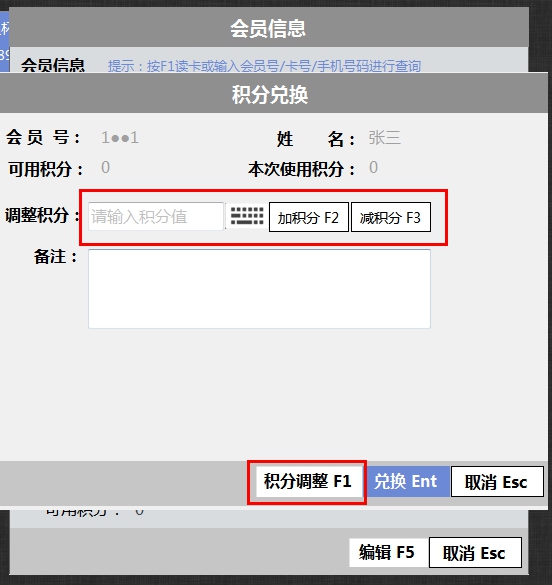Image resolution: width=552 pixels, height=585 pixels.
Task: Open the on-screen keyboard icon
Action: (247, 216)
